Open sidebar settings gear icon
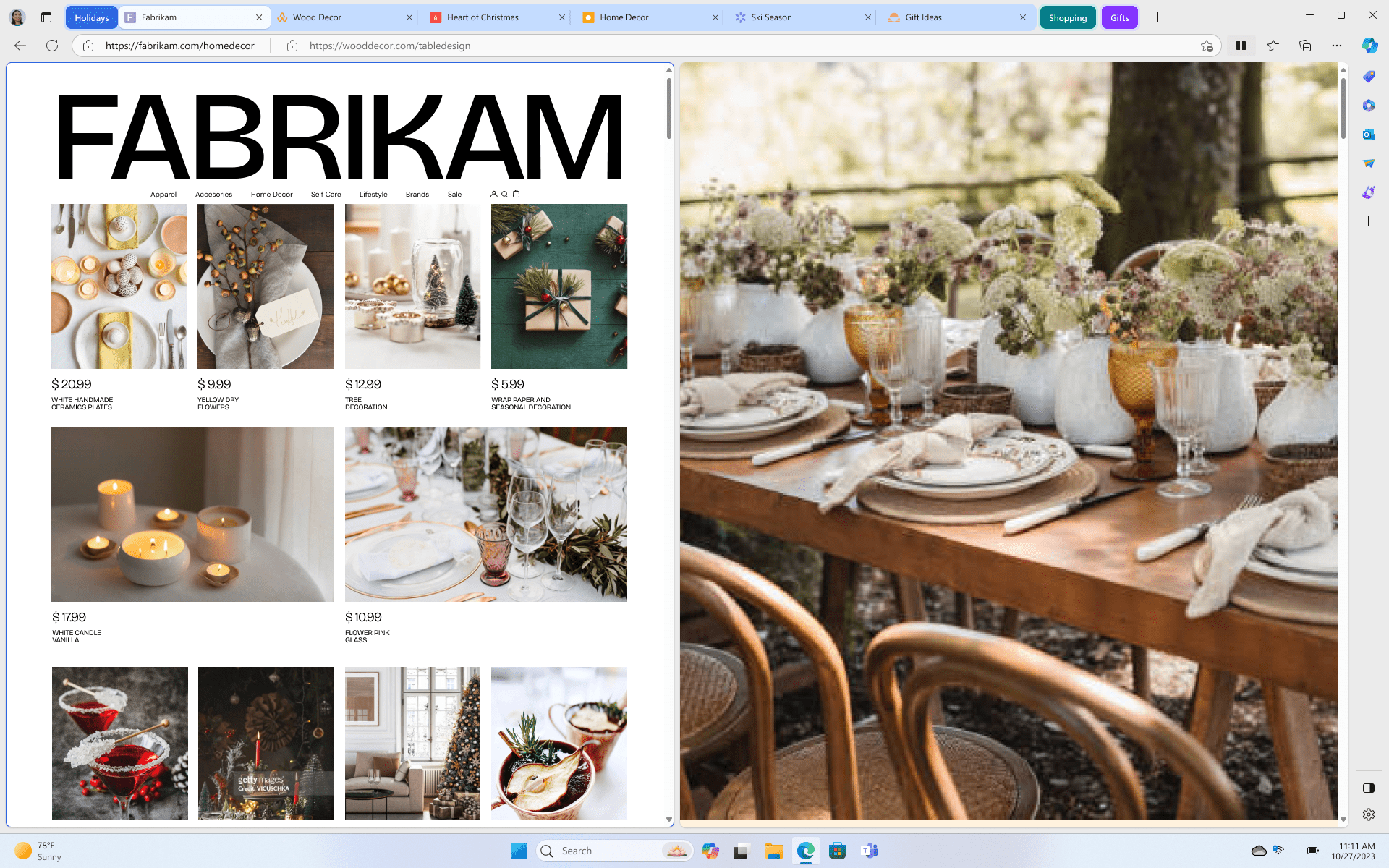The image size is (1389, 868). pyautogui.click(x=1369, y=814)
